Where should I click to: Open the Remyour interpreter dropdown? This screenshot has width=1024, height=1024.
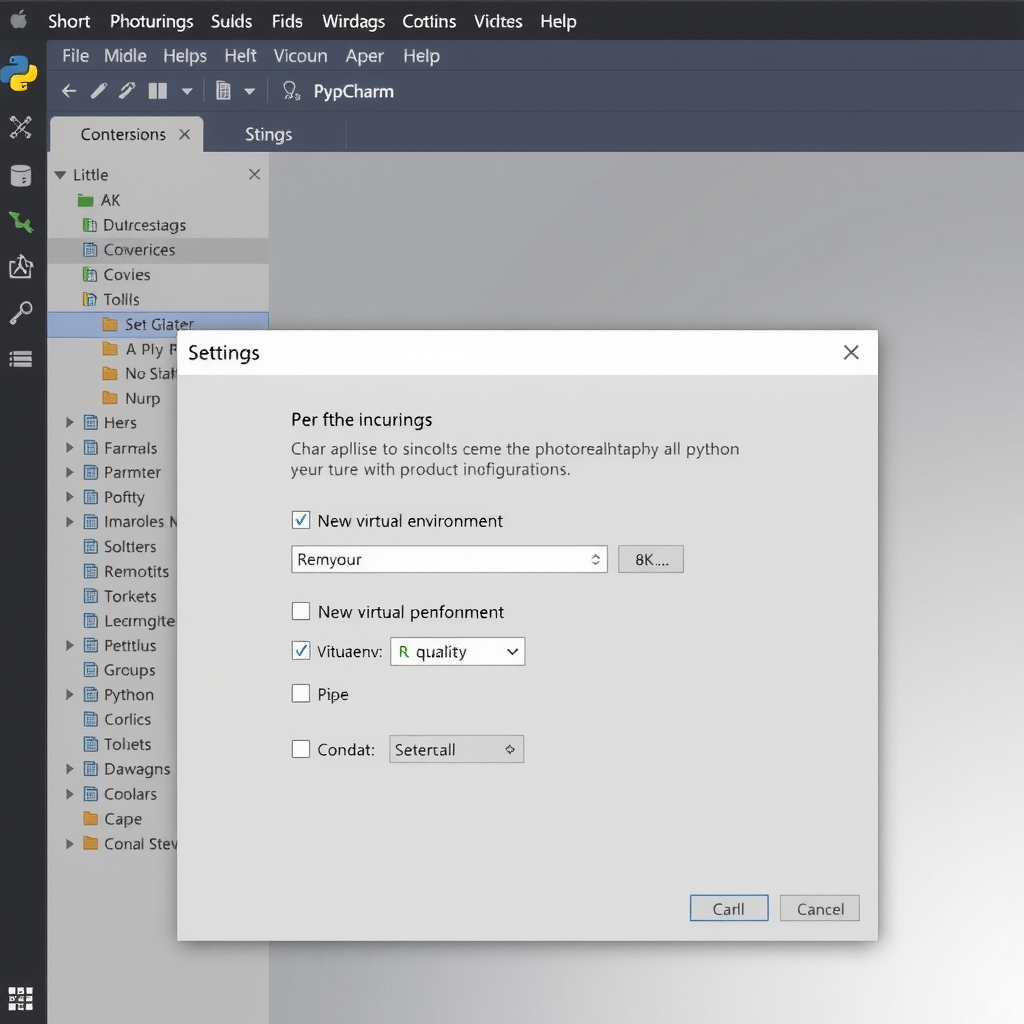tap(448, 559)
